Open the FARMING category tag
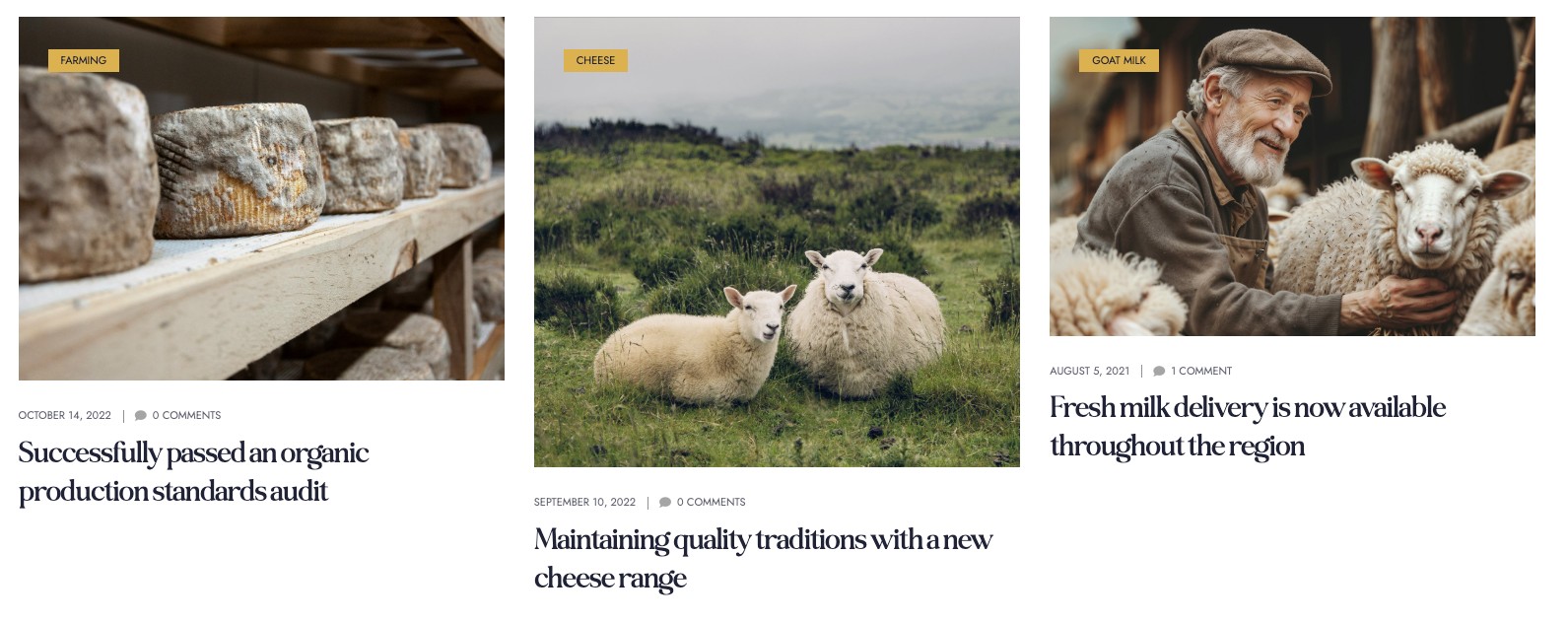This screenshot has width=1568, height=622. click(84, 60)
